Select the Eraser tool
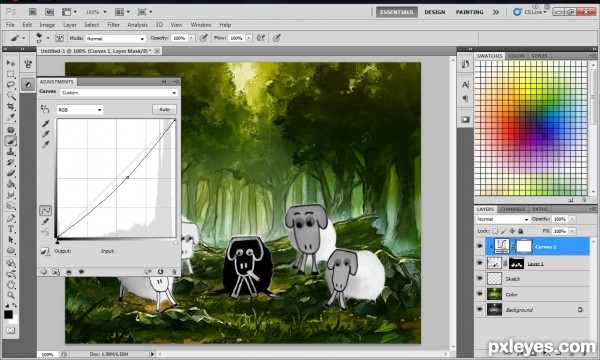 click(11, 173)
